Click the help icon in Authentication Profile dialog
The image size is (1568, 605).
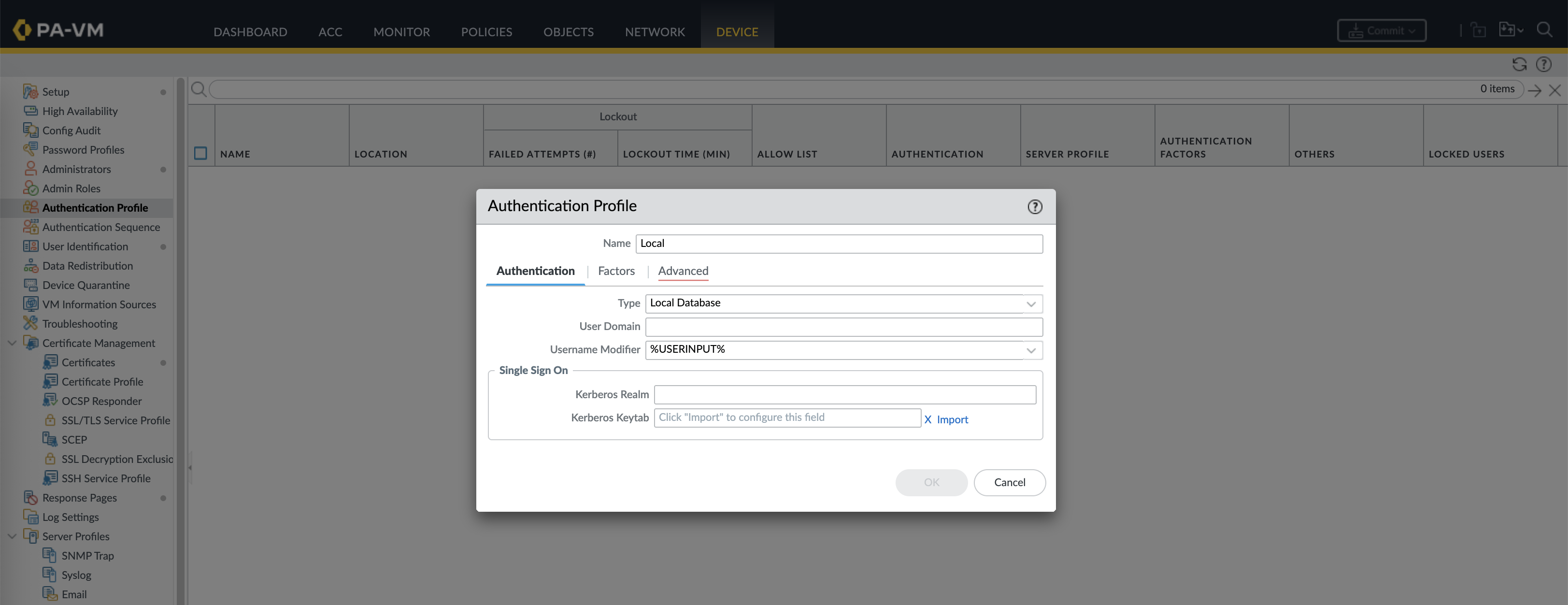click(x=1034, y=207)
